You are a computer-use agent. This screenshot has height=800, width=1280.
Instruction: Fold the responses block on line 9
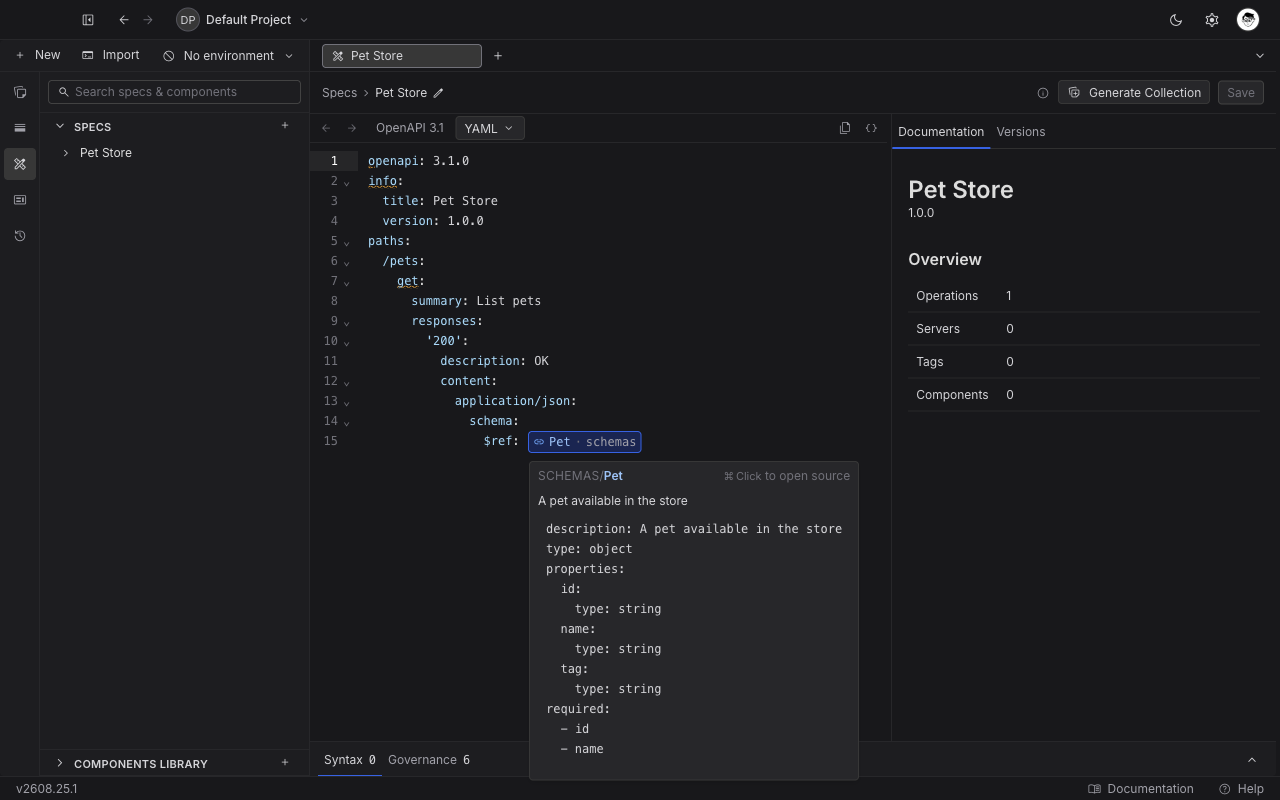(347, 322)
